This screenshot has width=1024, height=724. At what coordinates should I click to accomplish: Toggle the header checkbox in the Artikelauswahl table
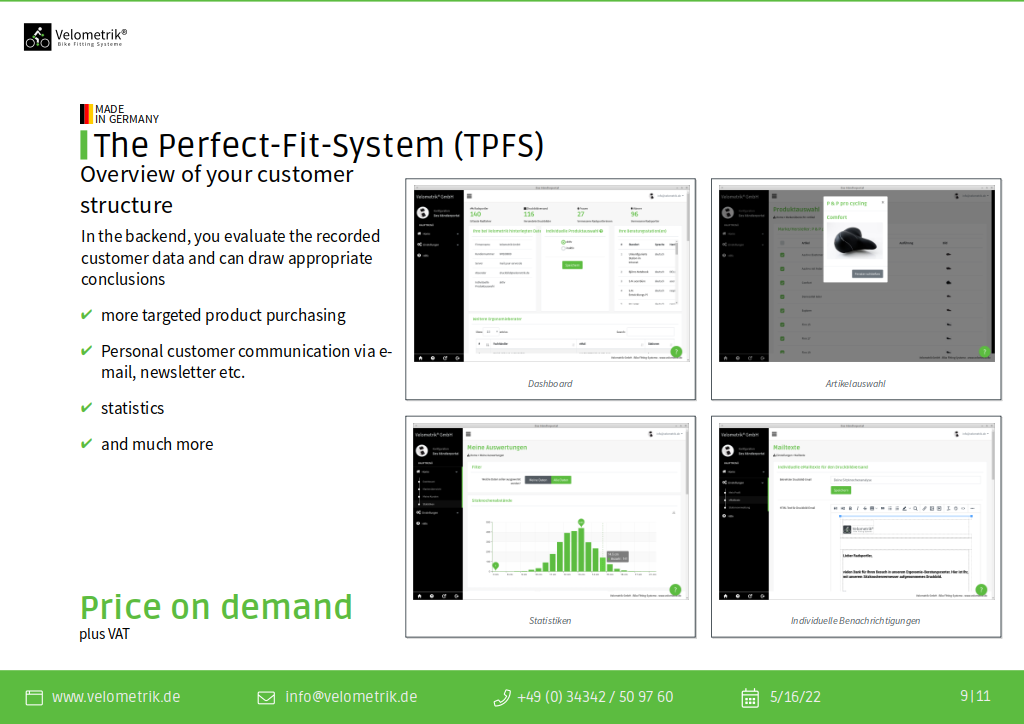pos(782,243)
